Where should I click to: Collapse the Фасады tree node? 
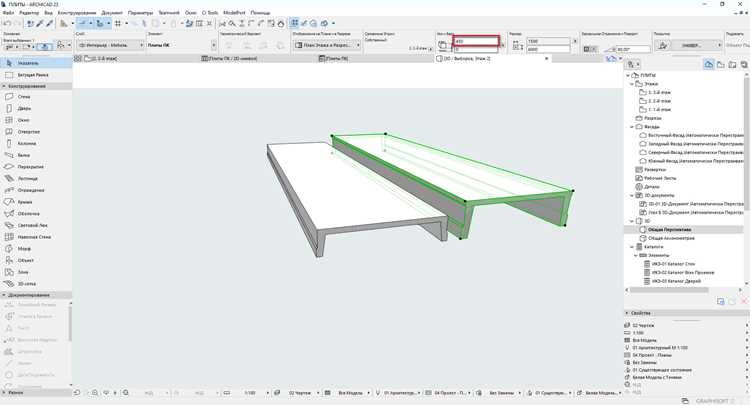pyautogui.click(x=632, y=127)
